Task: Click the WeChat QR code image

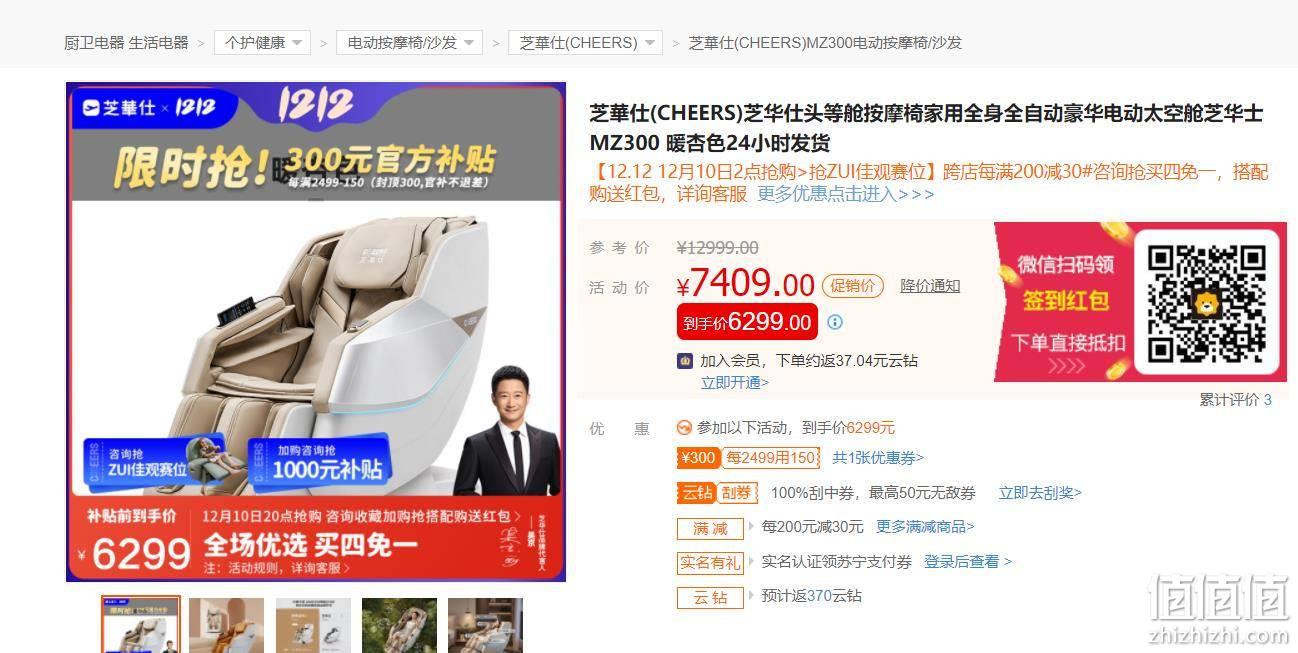Action: (x=1206, y=302)
